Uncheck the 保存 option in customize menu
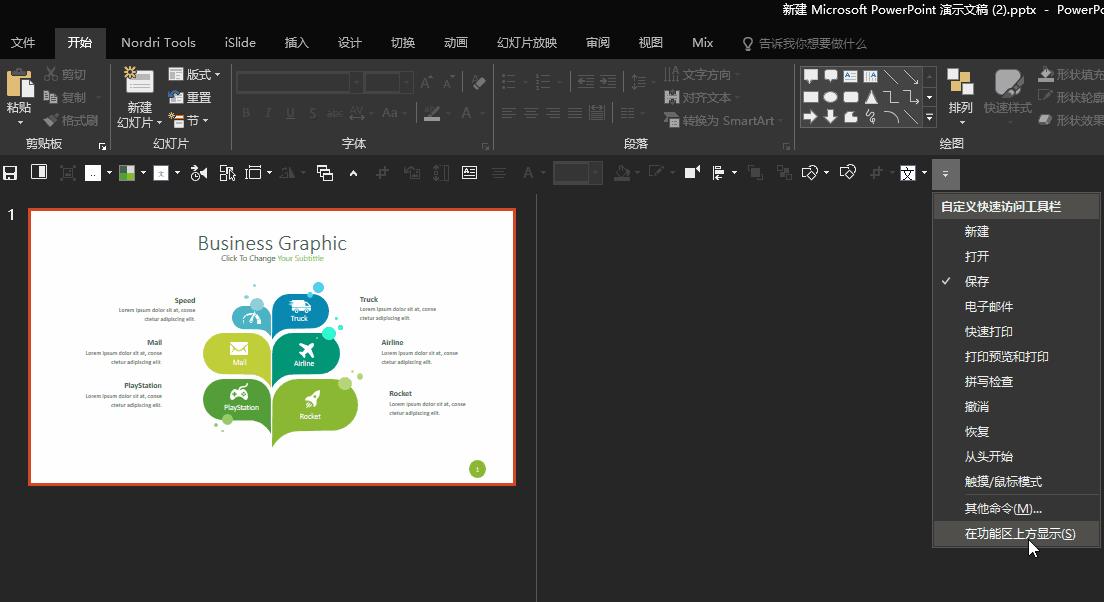Image resolution: width=1104 pixels, height=602 pixels. tap(976, 282)
